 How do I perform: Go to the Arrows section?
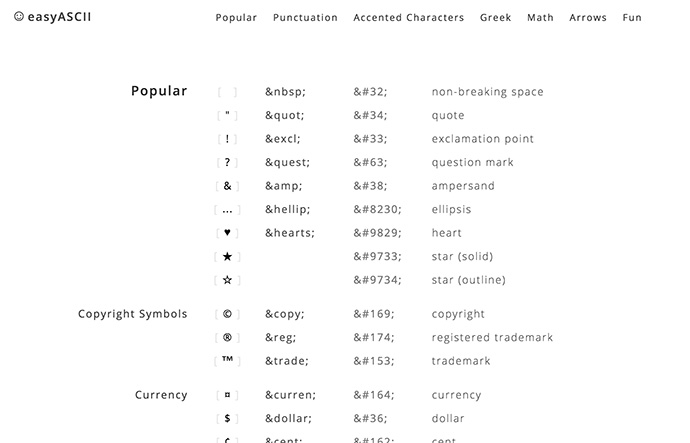(588, 18)
